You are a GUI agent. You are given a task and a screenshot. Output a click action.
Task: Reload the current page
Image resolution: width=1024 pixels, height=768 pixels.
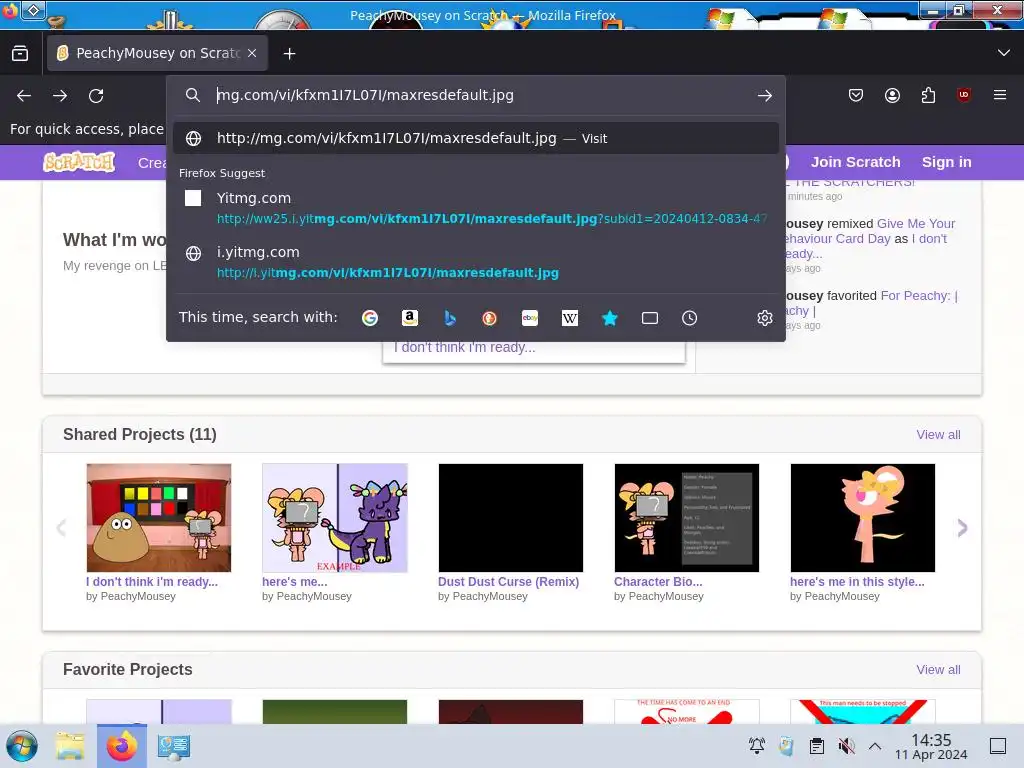click(96, 96)
